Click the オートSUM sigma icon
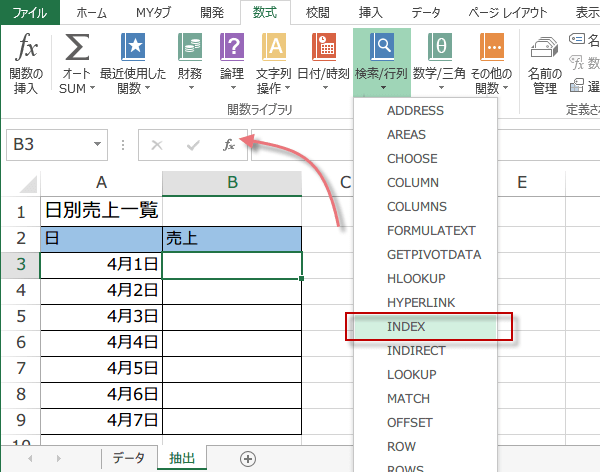This screenshot has height=472, width=600. tap(77, 47)
